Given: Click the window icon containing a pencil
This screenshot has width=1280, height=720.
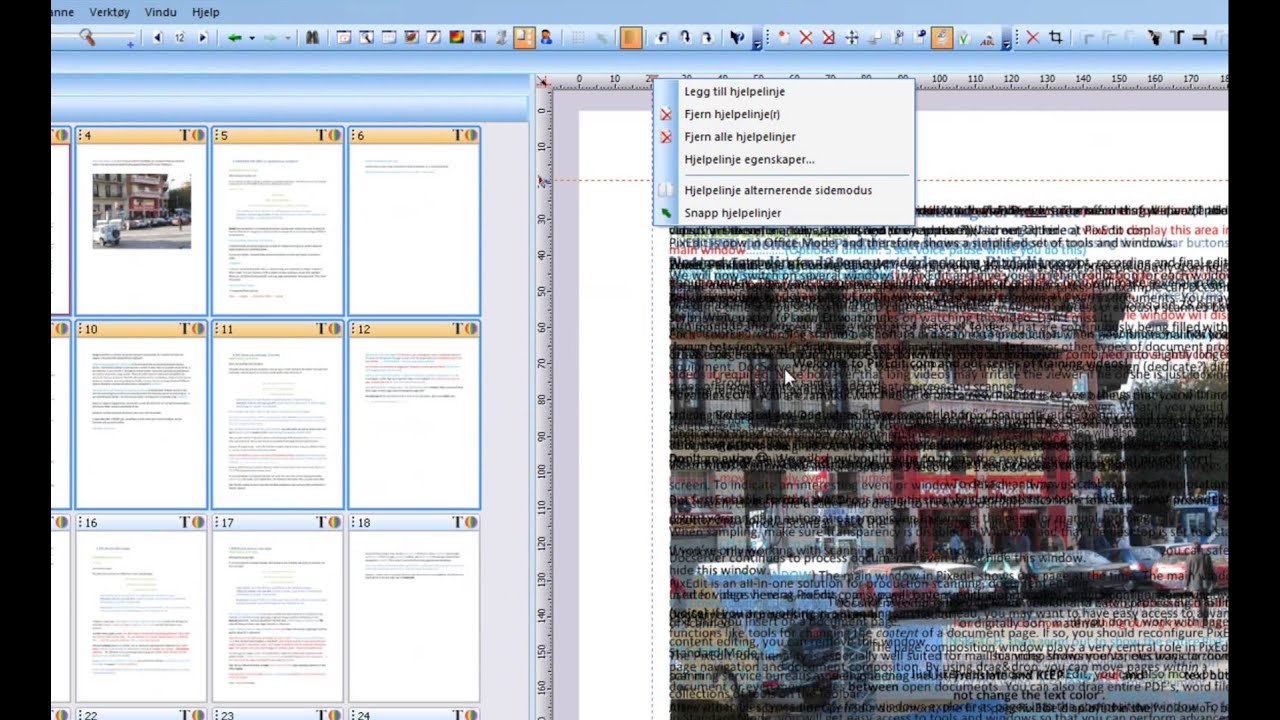Looking at the screenshot, I should coord(433,37).
